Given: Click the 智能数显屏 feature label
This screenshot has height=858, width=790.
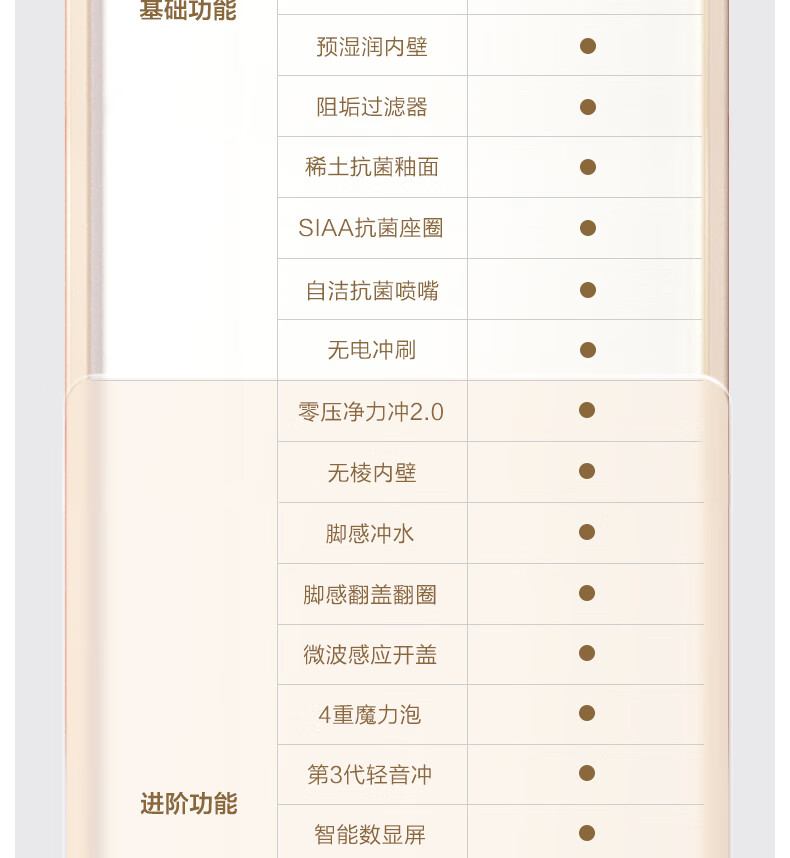Looking at the screenshot, I should coord(370,834).
